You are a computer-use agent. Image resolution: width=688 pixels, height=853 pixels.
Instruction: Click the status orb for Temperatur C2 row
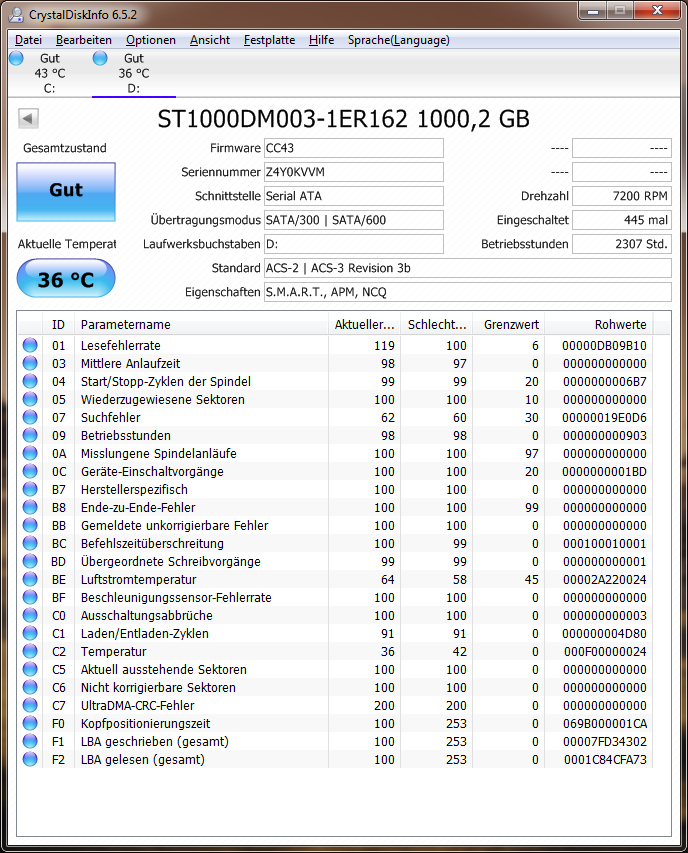30,651
